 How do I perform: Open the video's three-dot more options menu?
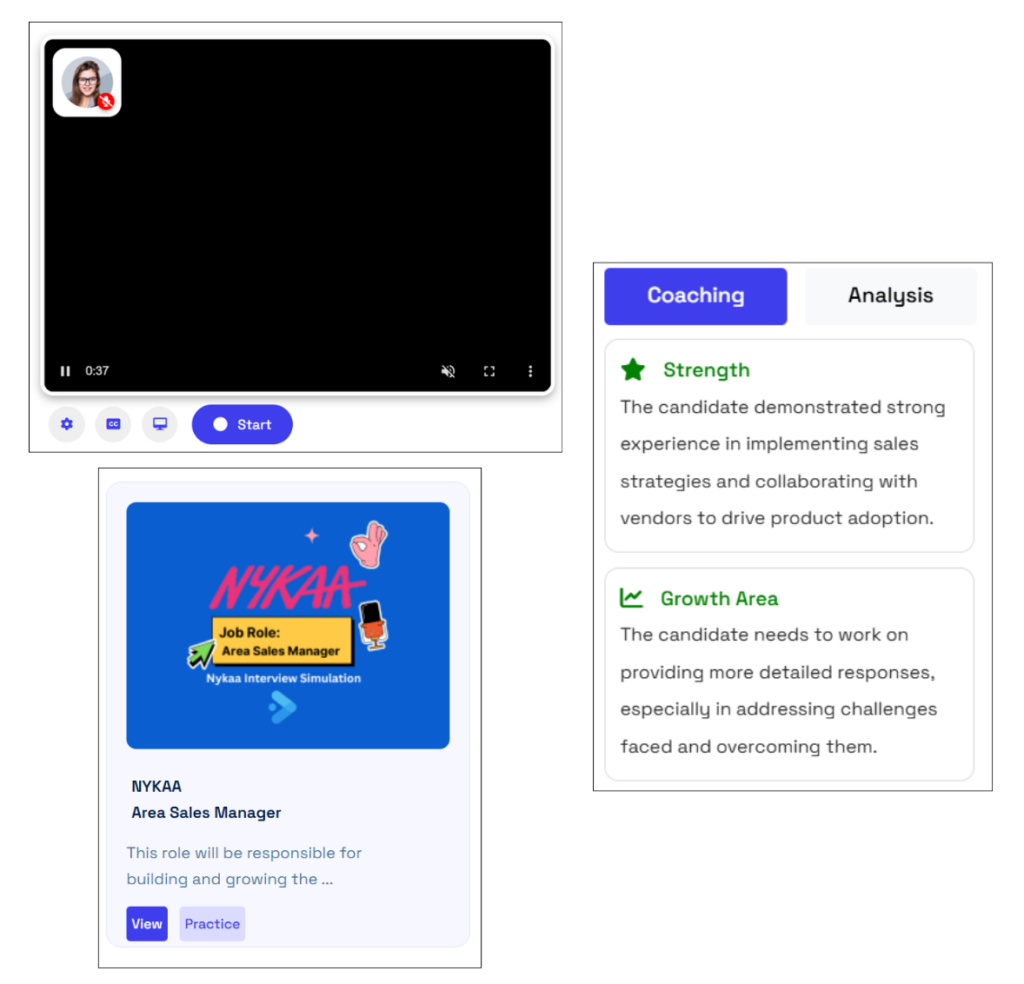coord(530,371)
